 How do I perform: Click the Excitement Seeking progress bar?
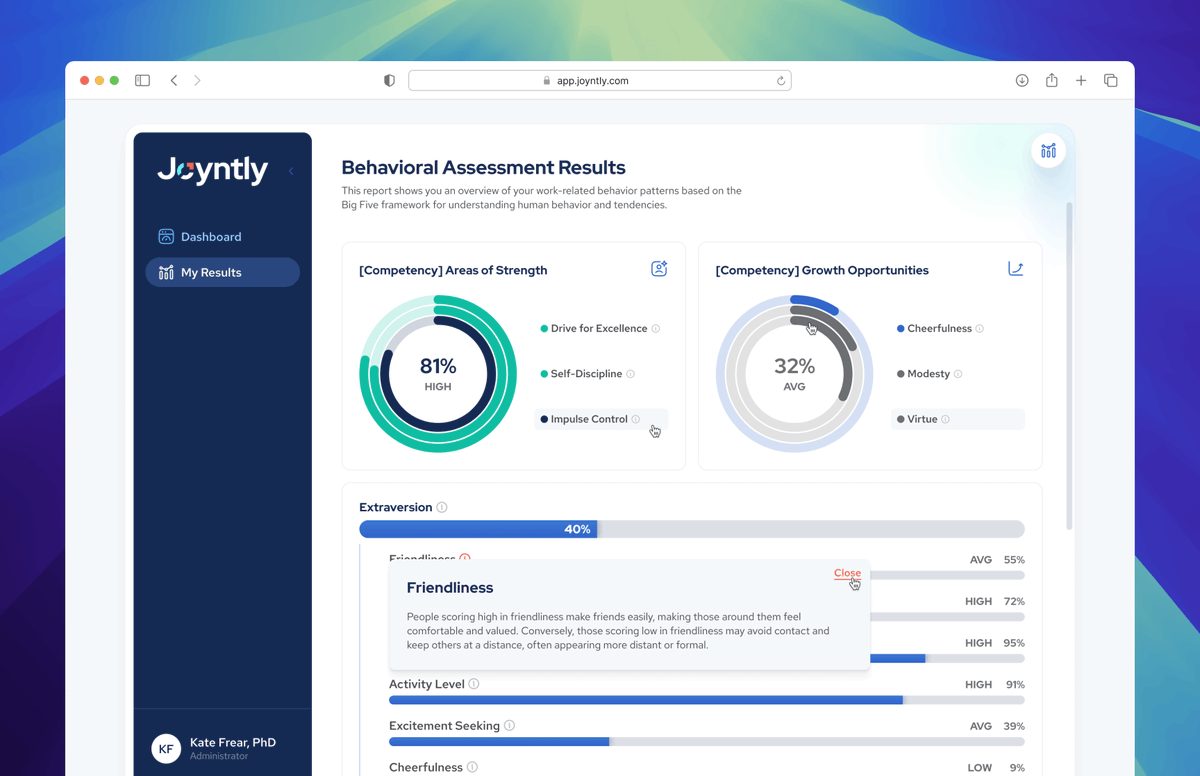pyautogui.click(x=707, y=742)
